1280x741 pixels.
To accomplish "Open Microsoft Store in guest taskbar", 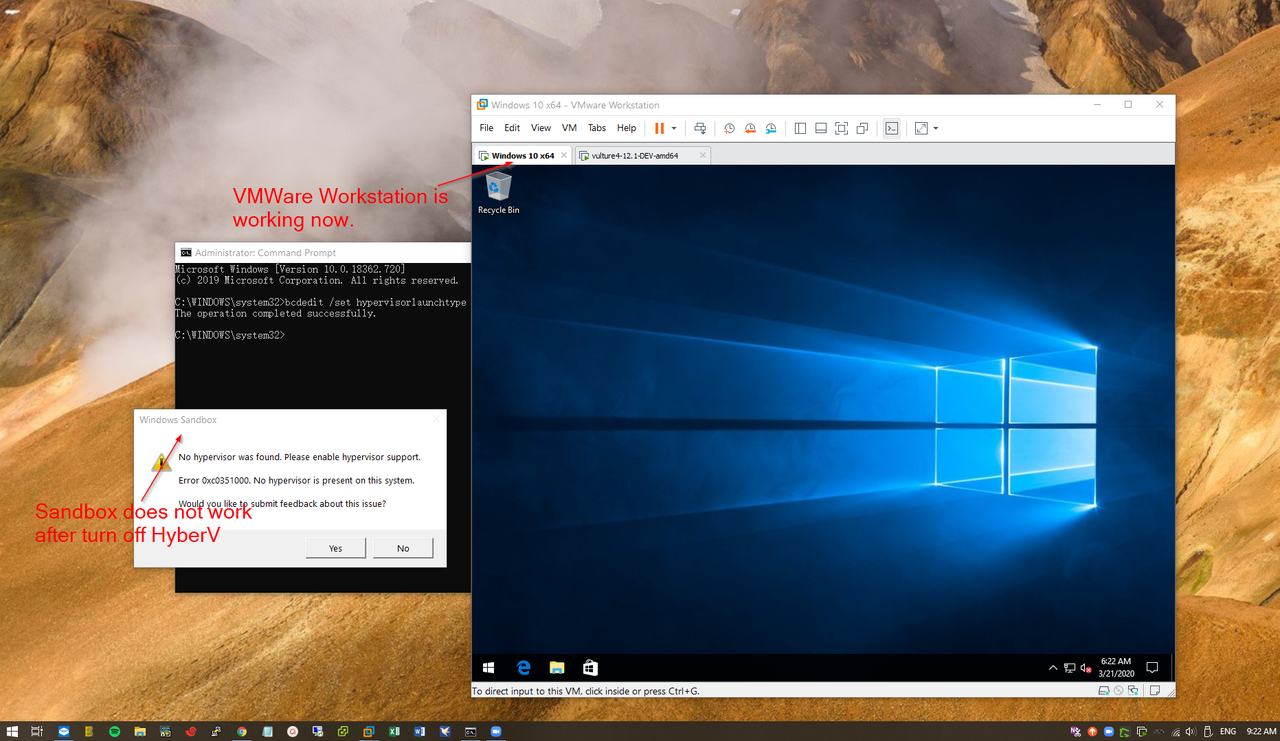I will coord(590,667).
